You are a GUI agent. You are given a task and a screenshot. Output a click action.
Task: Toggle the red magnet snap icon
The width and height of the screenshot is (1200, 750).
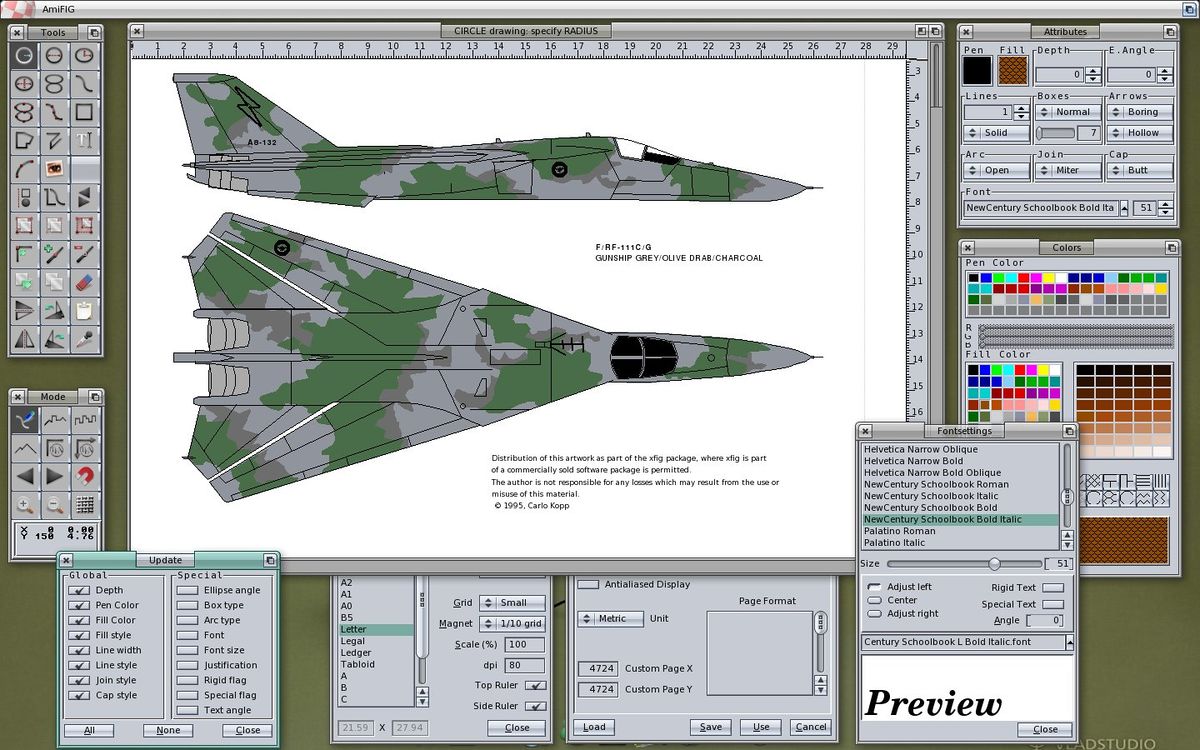(85, 476)
